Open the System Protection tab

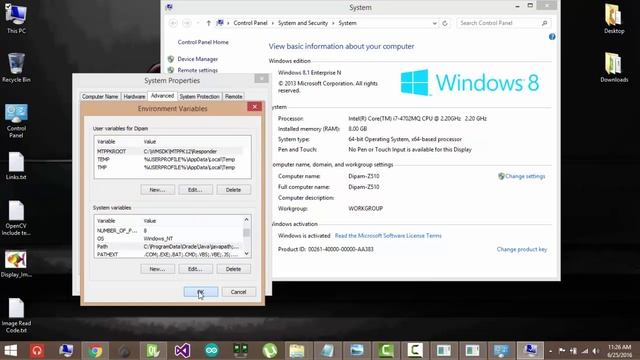click(x=200, y=97)
